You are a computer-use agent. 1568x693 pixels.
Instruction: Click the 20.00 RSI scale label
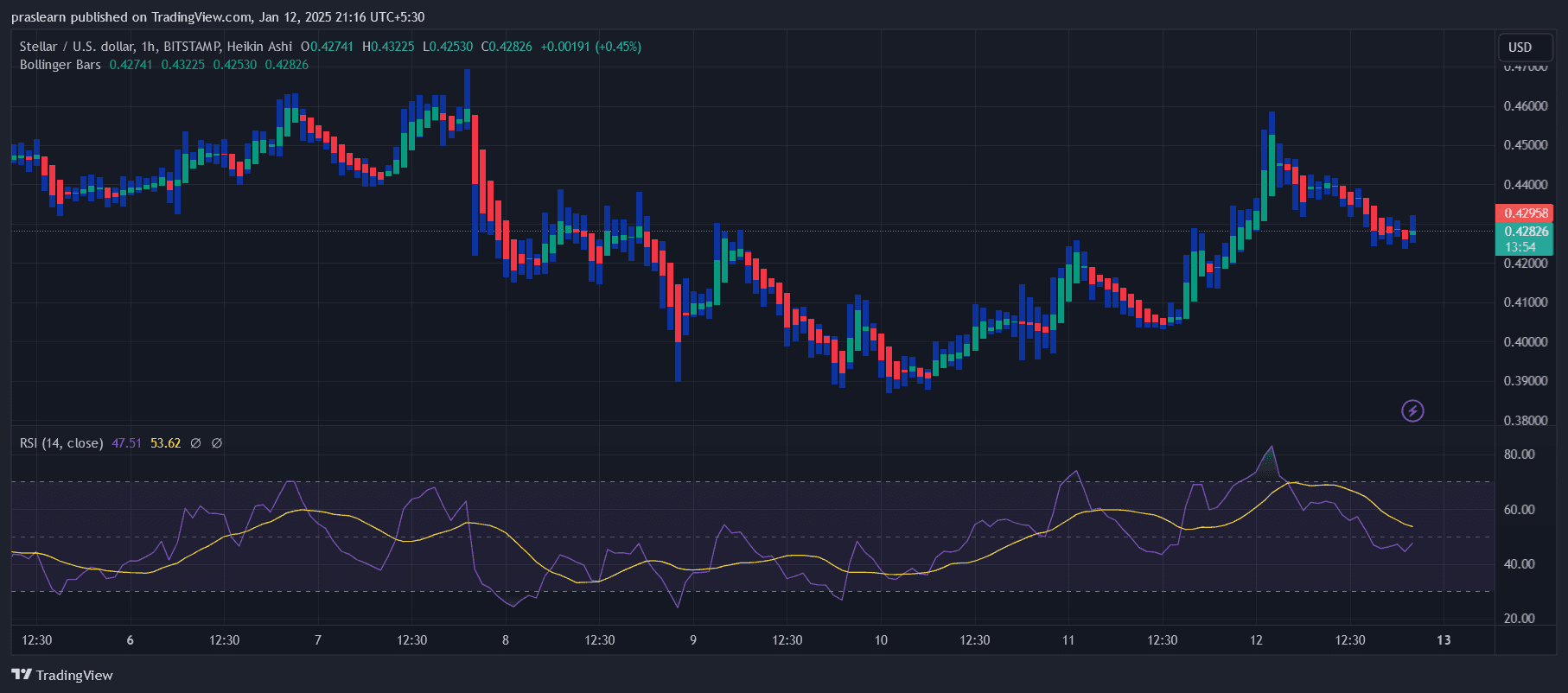tap(1520, 619)
